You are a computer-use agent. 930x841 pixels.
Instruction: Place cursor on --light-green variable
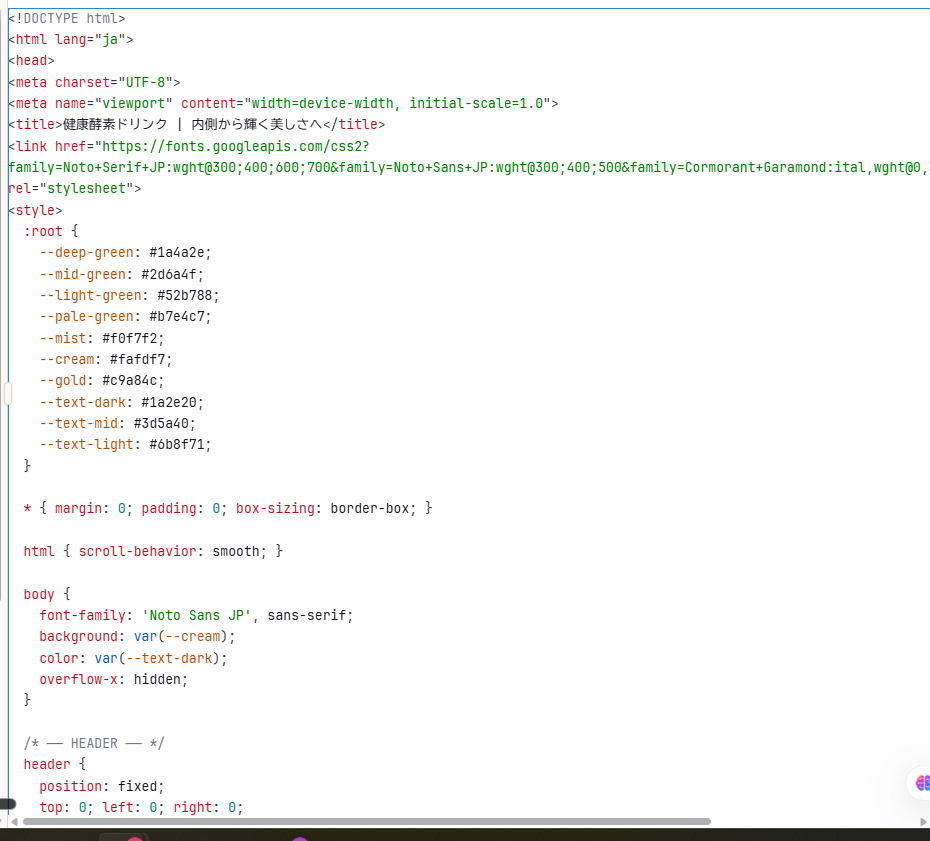[90, 295]
